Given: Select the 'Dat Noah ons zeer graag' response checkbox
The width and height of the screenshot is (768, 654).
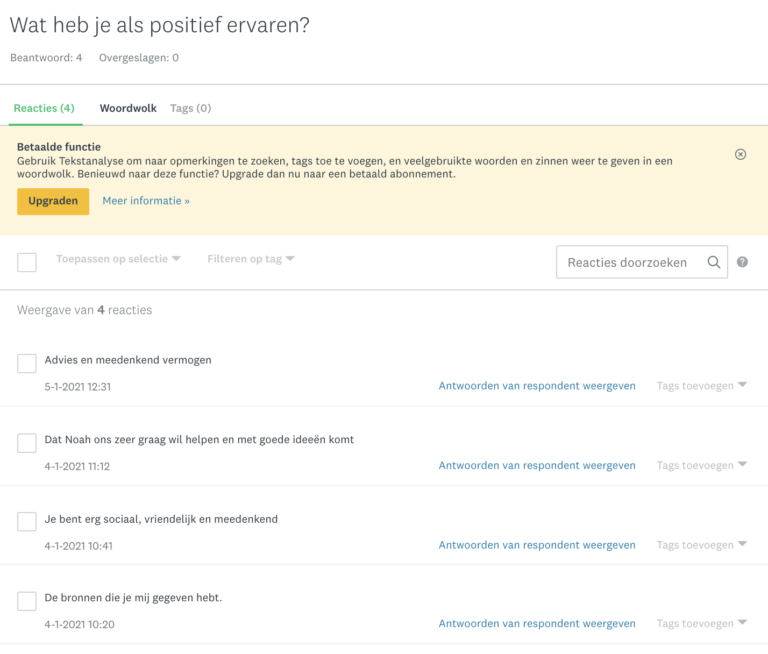Looking at the screenshot, I should pos(27,443).
